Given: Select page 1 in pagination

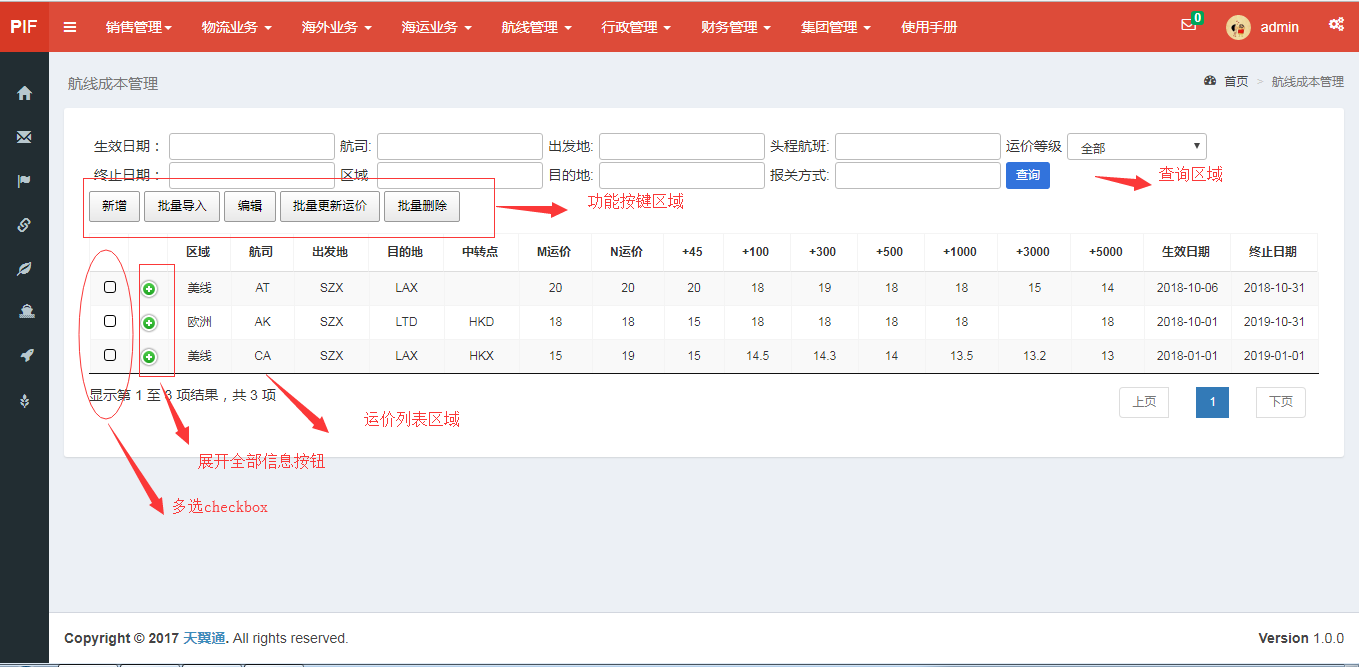Looking at the screenshot, I should 1213,402.
